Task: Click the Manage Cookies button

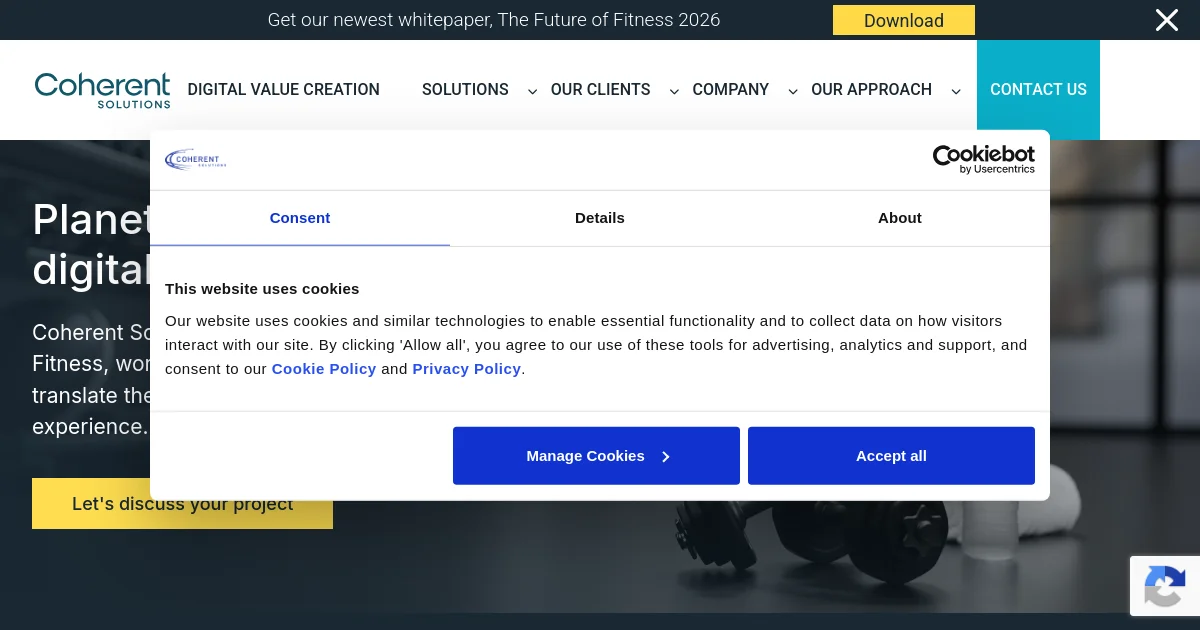Action: click(x=596, y=456)
